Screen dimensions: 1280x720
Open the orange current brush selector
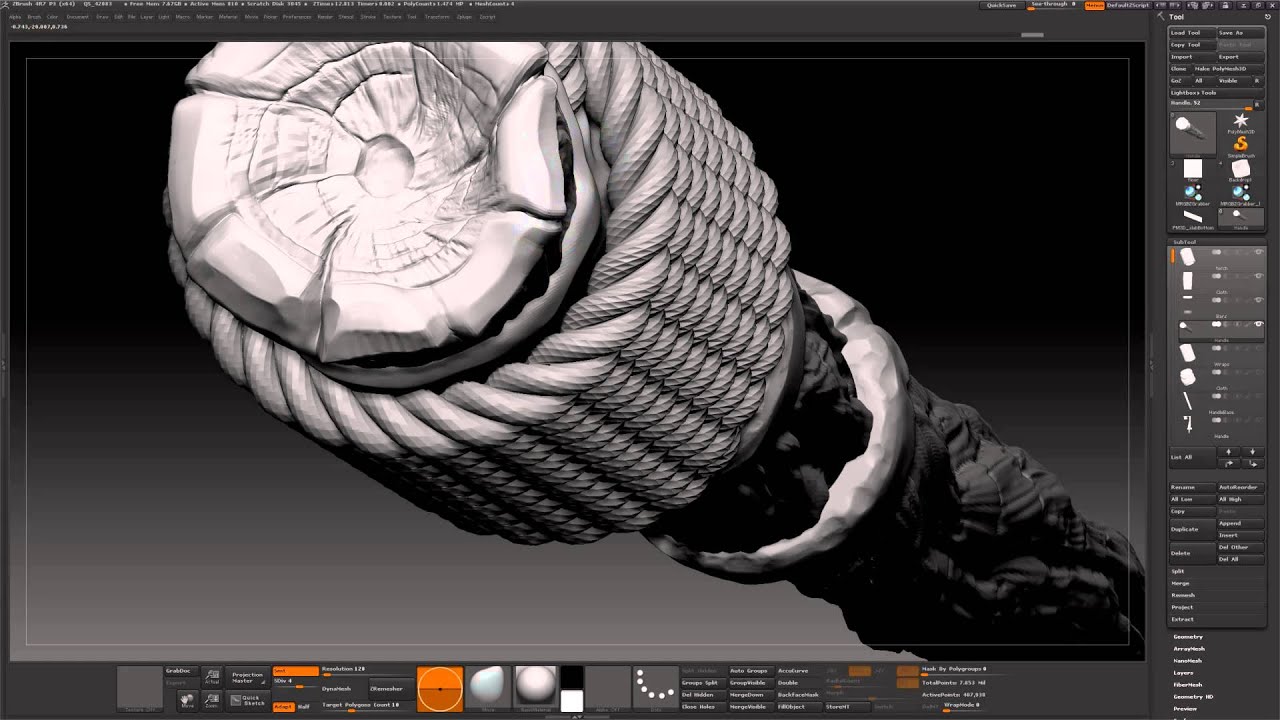coord(440,689)
